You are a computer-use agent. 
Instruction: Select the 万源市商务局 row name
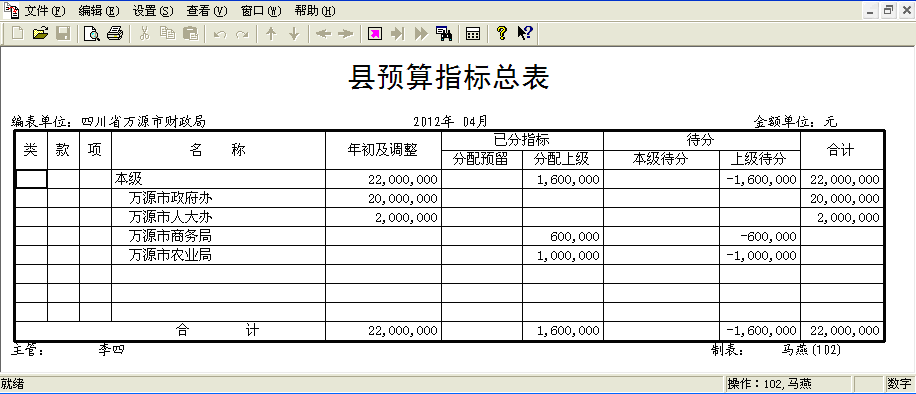(x=218, y=236)
